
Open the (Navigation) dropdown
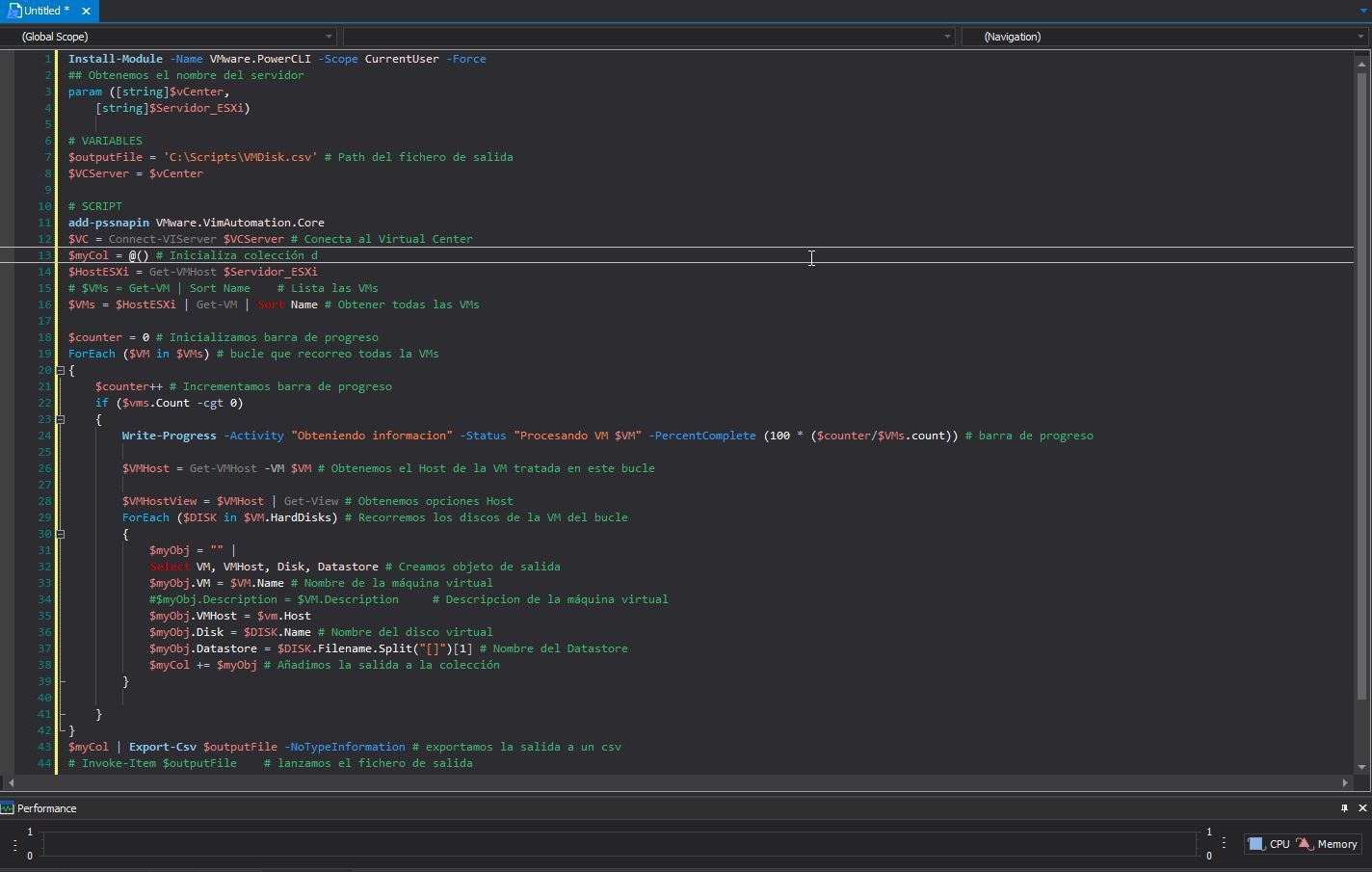click(1166, 37)
